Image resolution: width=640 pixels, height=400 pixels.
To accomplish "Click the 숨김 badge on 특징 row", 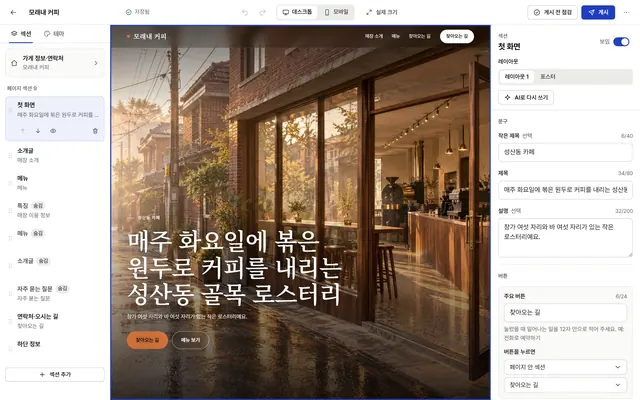I will [38, 206].
